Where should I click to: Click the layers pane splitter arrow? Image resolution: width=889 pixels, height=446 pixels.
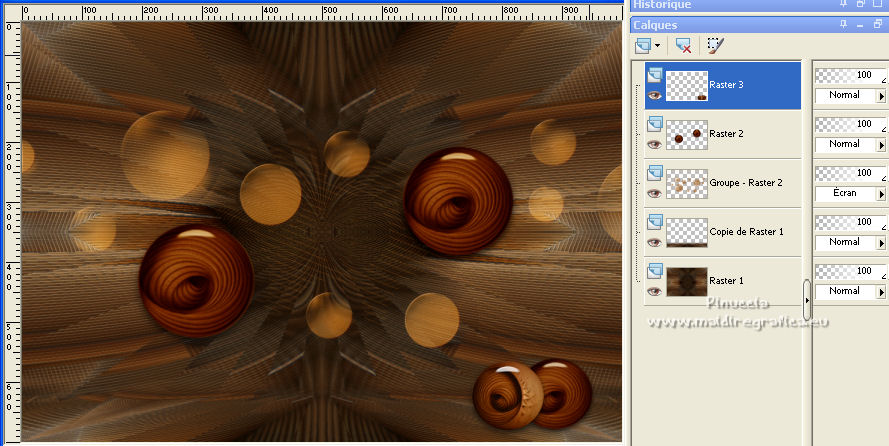pos(807,300)
